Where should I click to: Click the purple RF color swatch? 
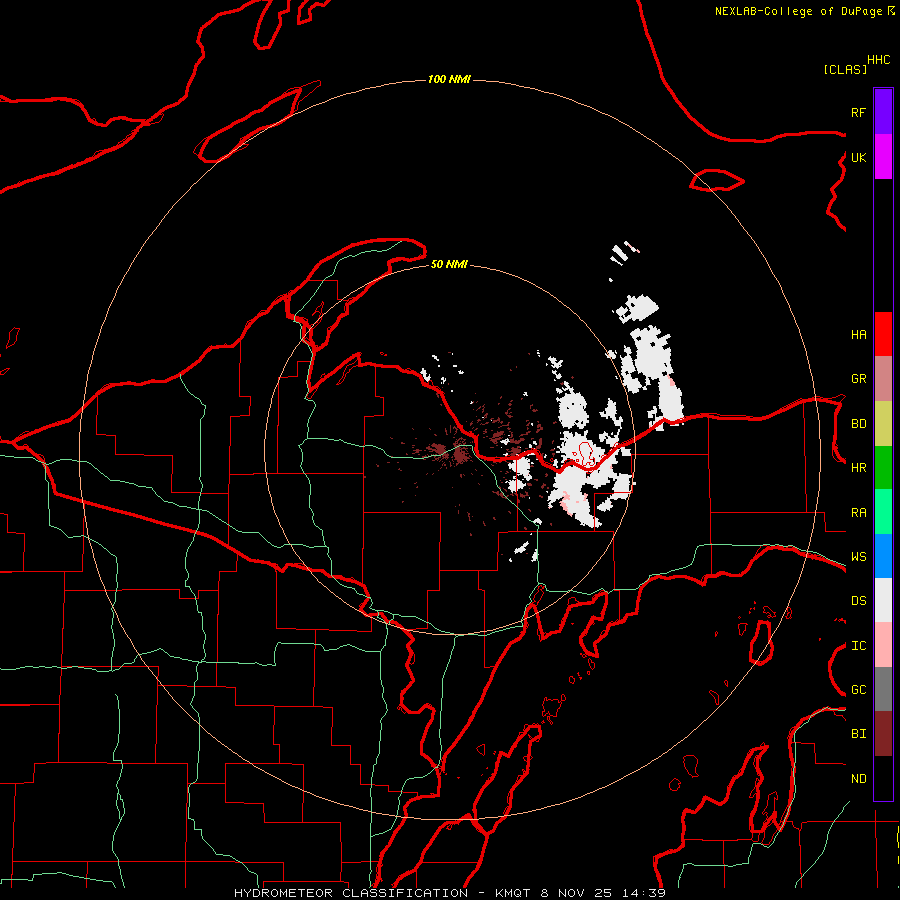(883, 112)
